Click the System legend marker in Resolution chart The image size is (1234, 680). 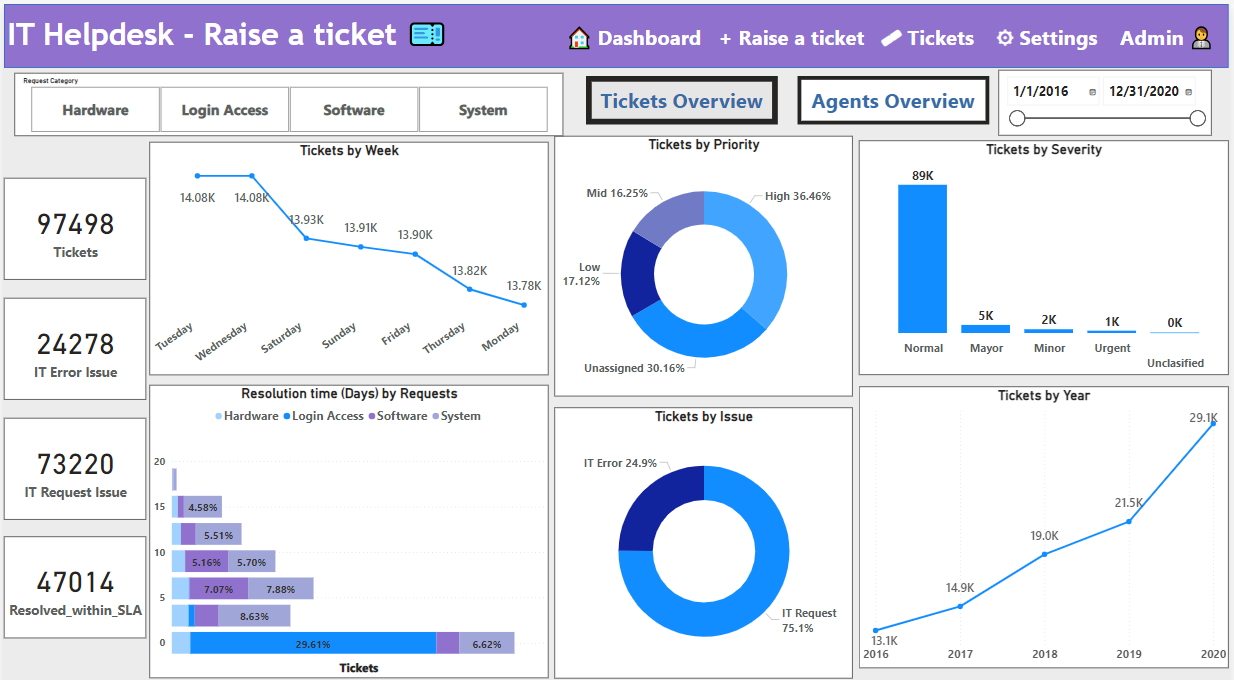click(435, 416)
